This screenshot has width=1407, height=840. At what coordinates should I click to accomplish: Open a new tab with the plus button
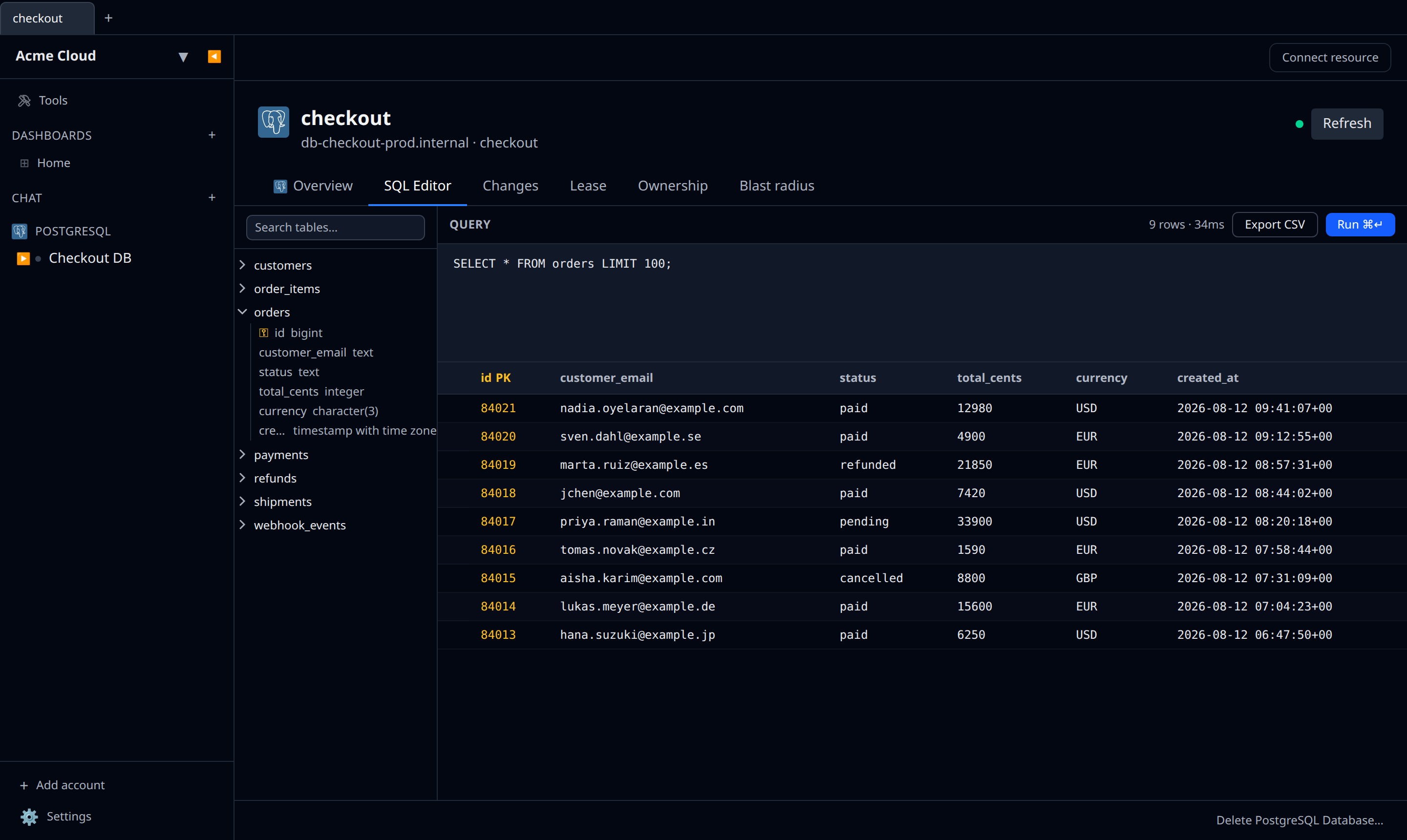(109, 18)
